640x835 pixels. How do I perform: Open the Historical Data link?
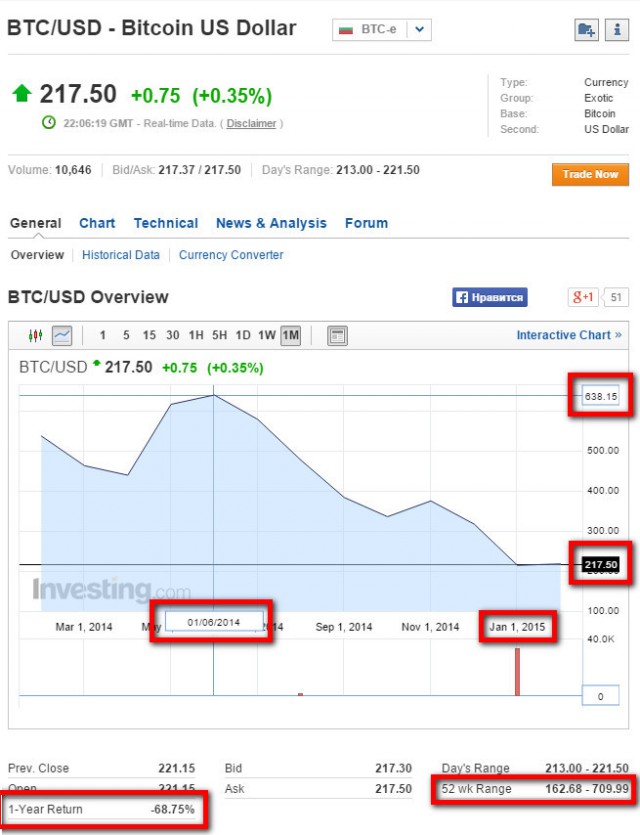pyautogui.click(x=121, y=255)
